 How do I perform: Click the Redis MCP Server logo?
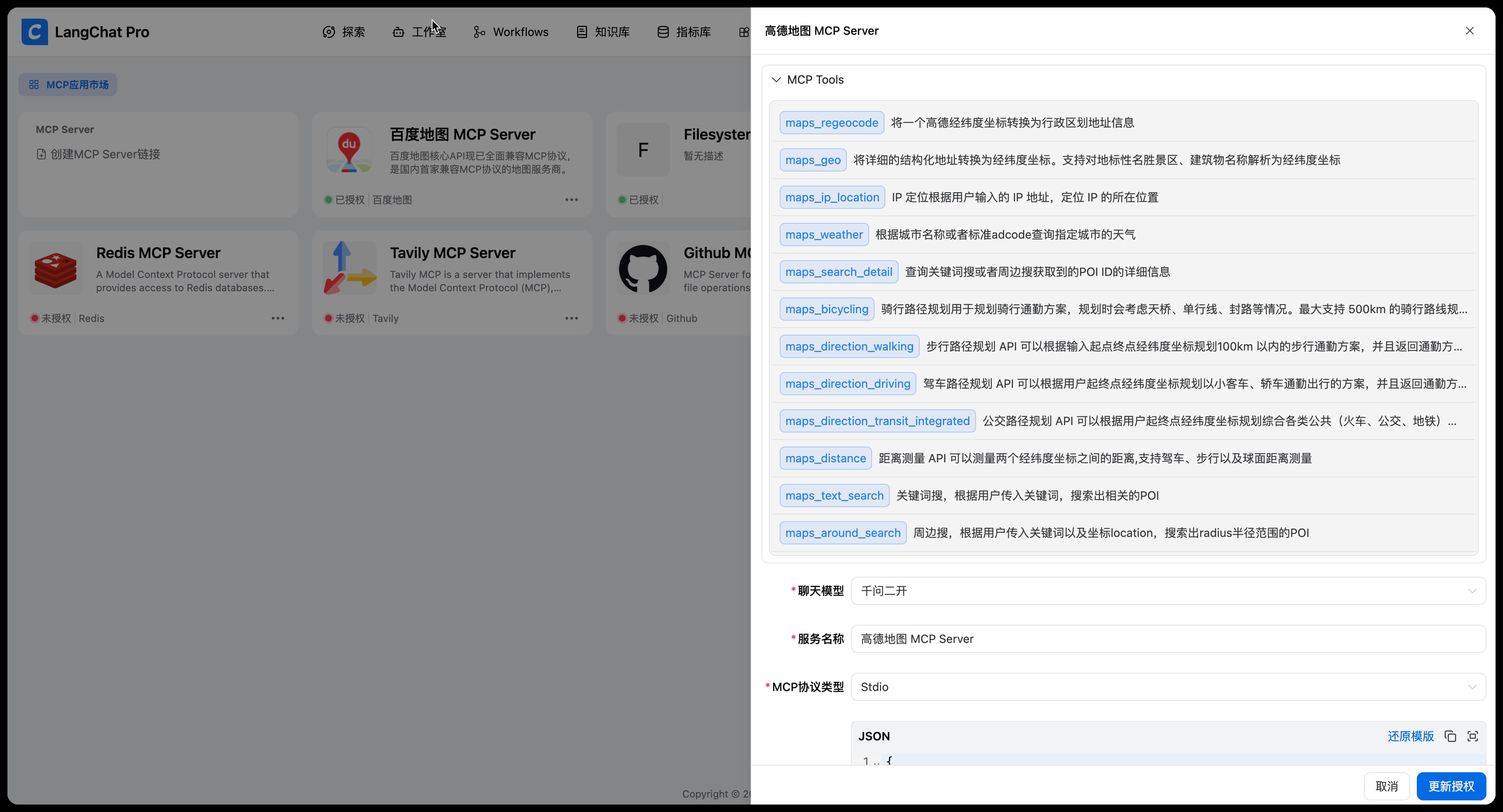click(56, 269)
